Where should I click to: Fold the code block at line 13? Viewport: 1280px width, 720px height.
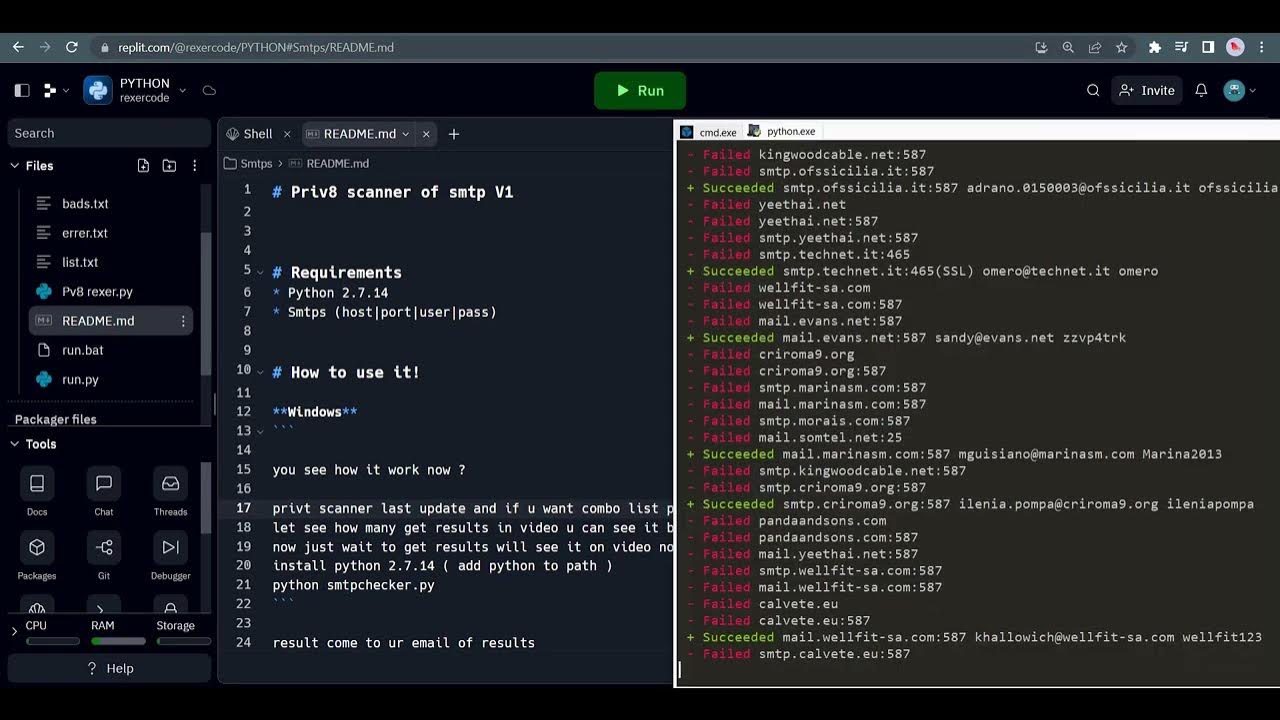[x=262, y=431]
